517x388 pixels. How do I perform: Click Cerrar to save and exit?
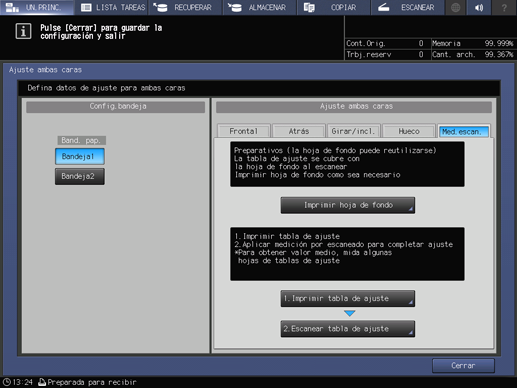pos(463,366)
